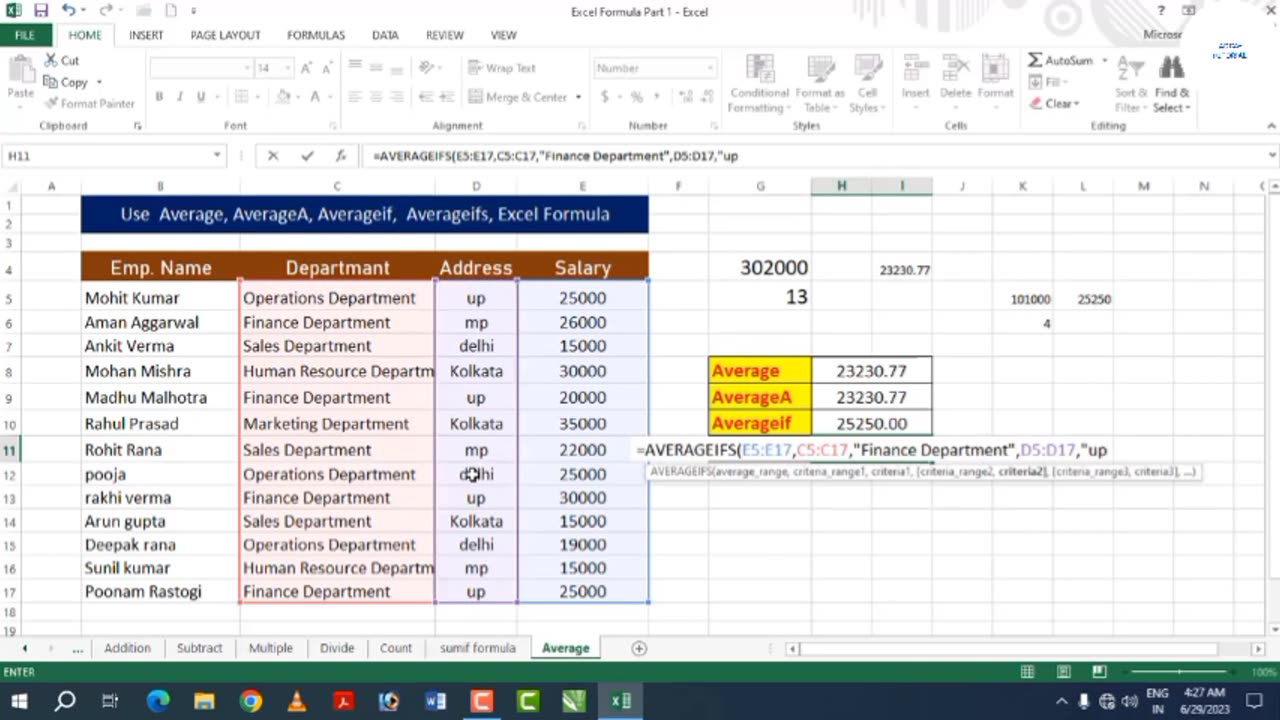Open Find & Select menu
This screenshot has width=1280, height=720.
click(x=1171, y=83)
